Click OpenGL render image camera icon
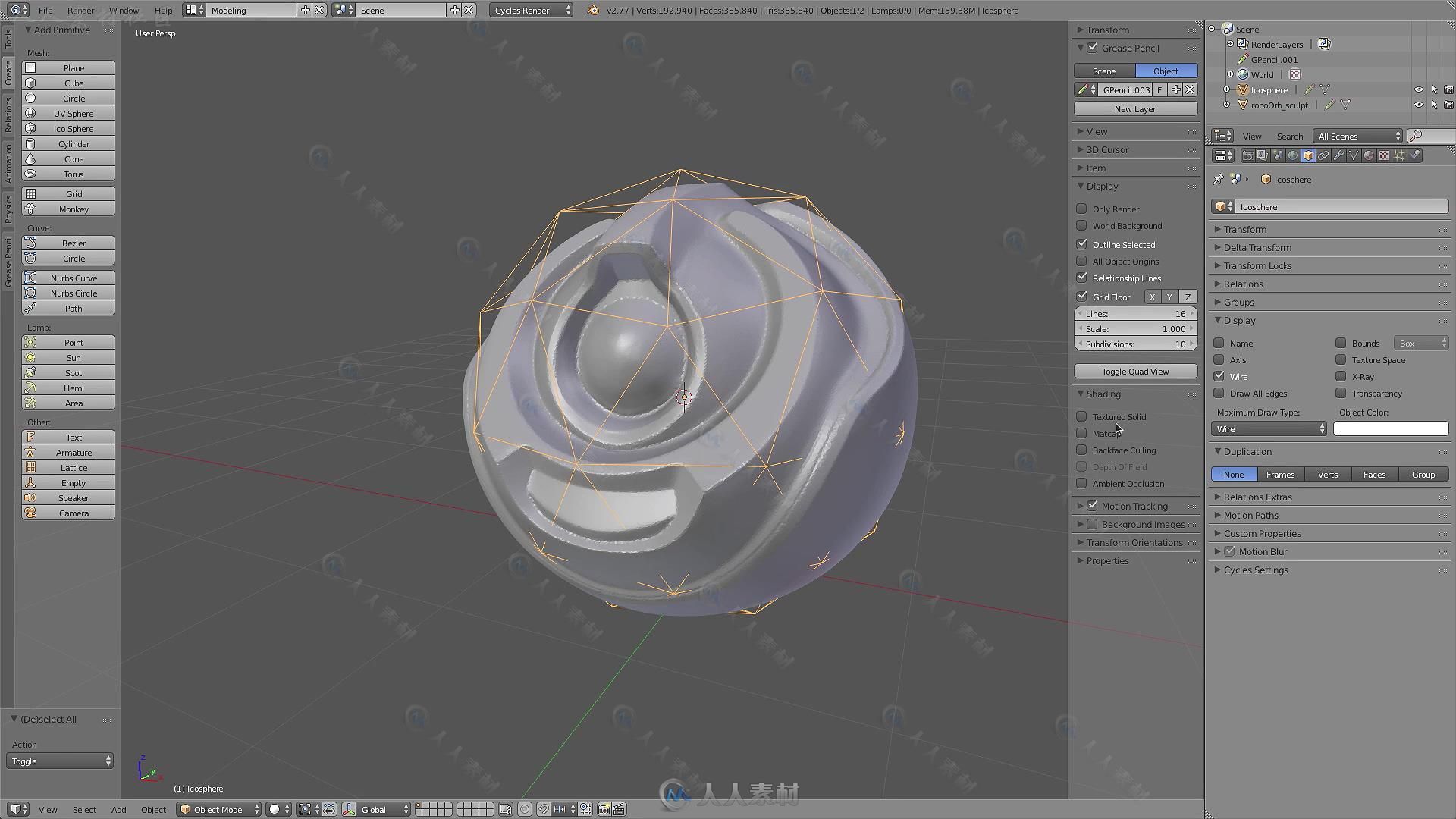This screenshot has width=1456, height=819. click(604, 809)
